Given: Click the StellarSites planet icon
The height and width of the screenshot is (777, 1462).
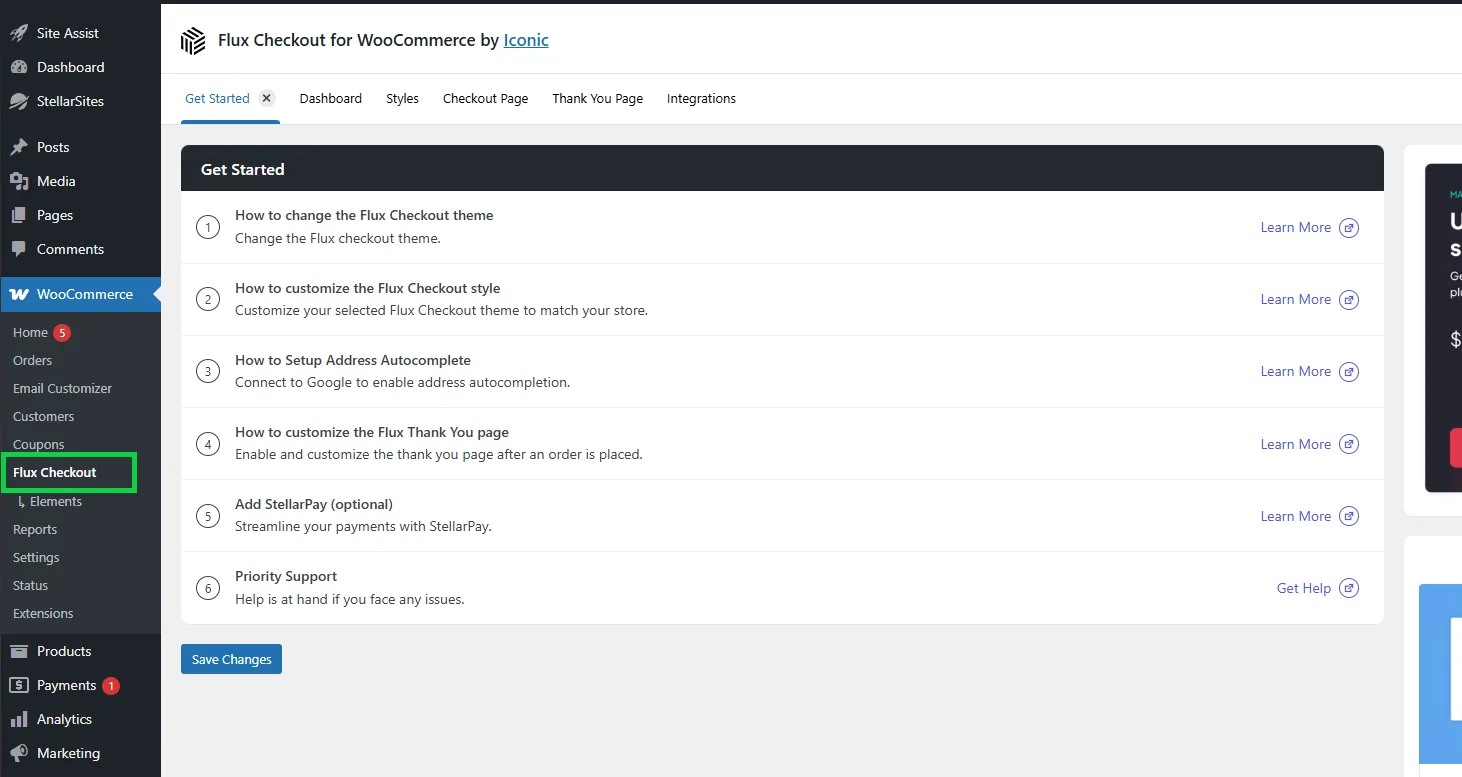Looking at the screenshot, I should [18, 101].
